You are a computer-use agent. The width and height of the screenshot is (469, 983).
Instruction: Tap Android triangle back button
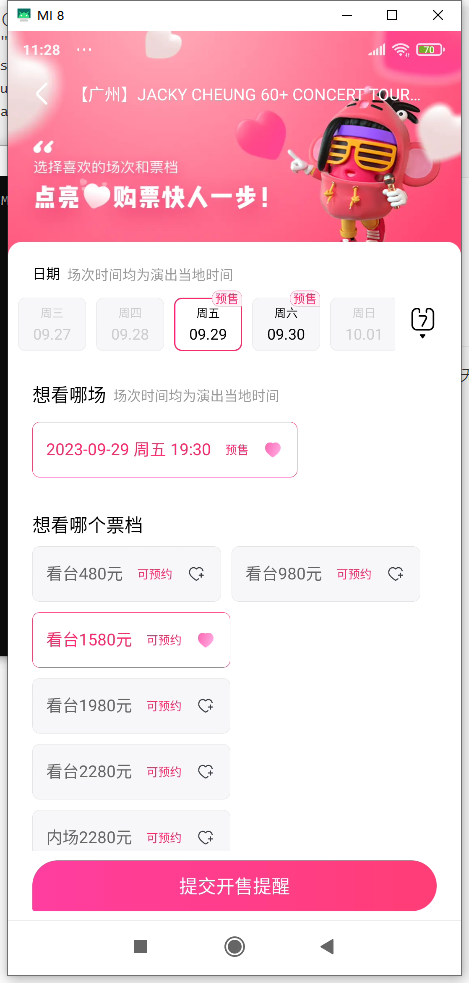tap(327, 947)
